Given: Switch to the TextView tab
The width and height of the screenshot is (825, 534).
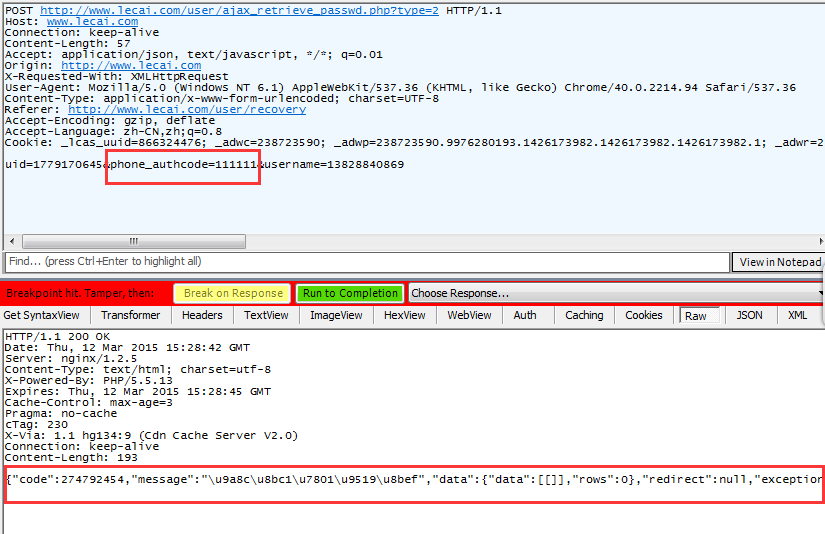Looking at the screenshot, I should (x=266, y=315).
